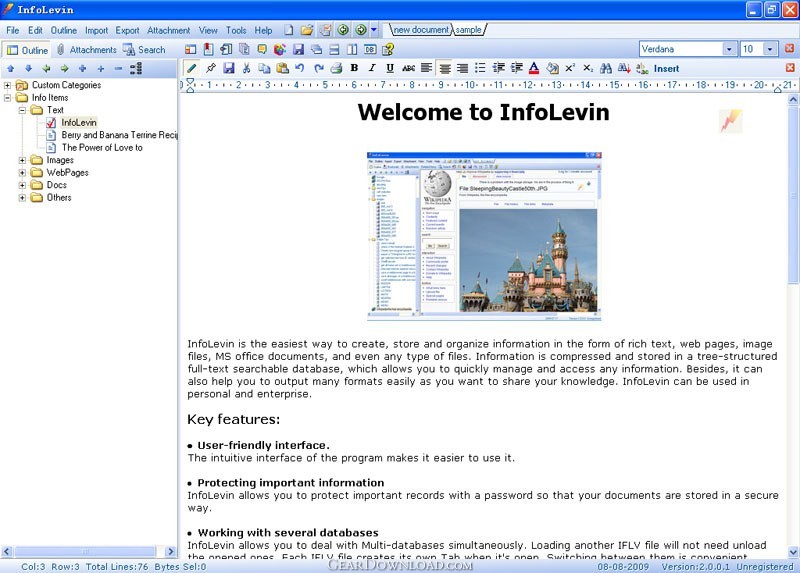Viewport: 800px width, 573px height.
Task: Open the font size 10 dropdown
Action: tap(770, 49)
